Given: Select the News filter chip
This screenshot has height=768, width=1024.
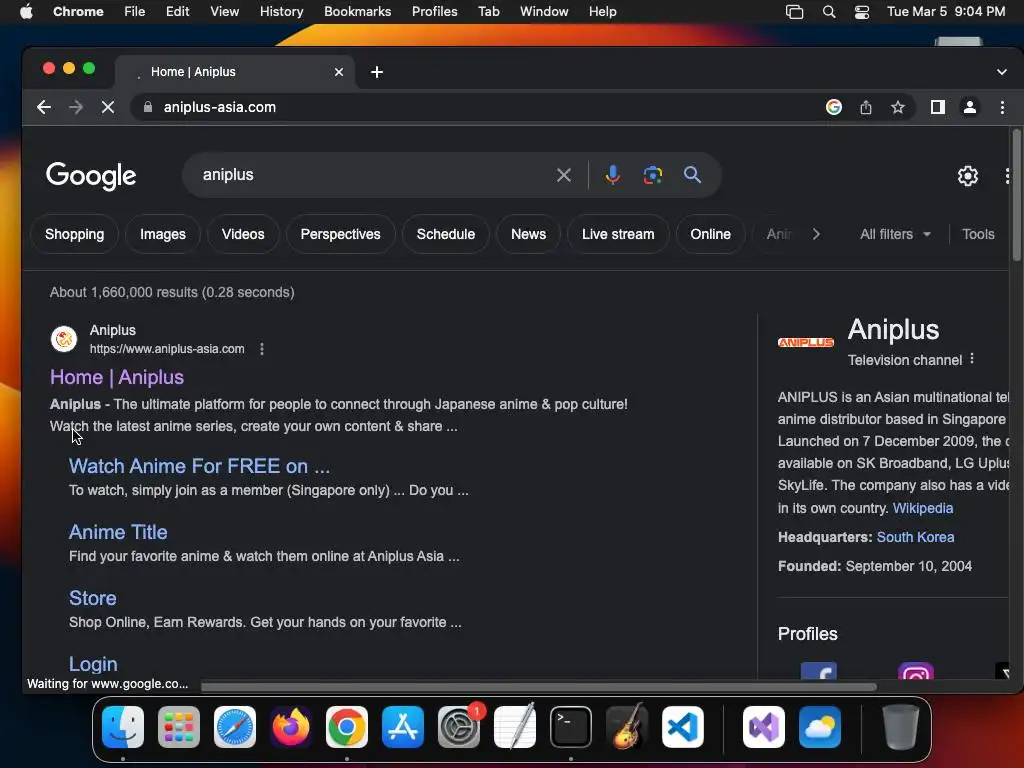Looking at the screenshot, I should point(528,234).
